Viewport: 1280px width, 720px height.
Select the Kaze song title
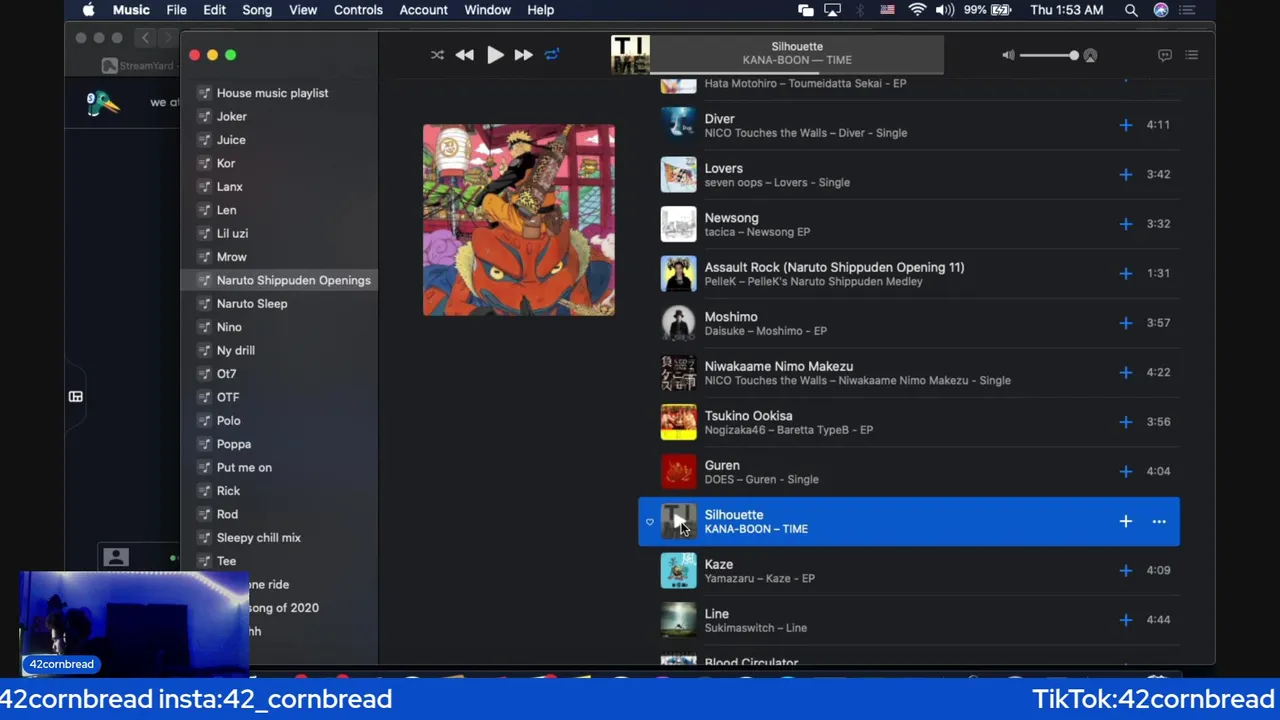point(718,564)
